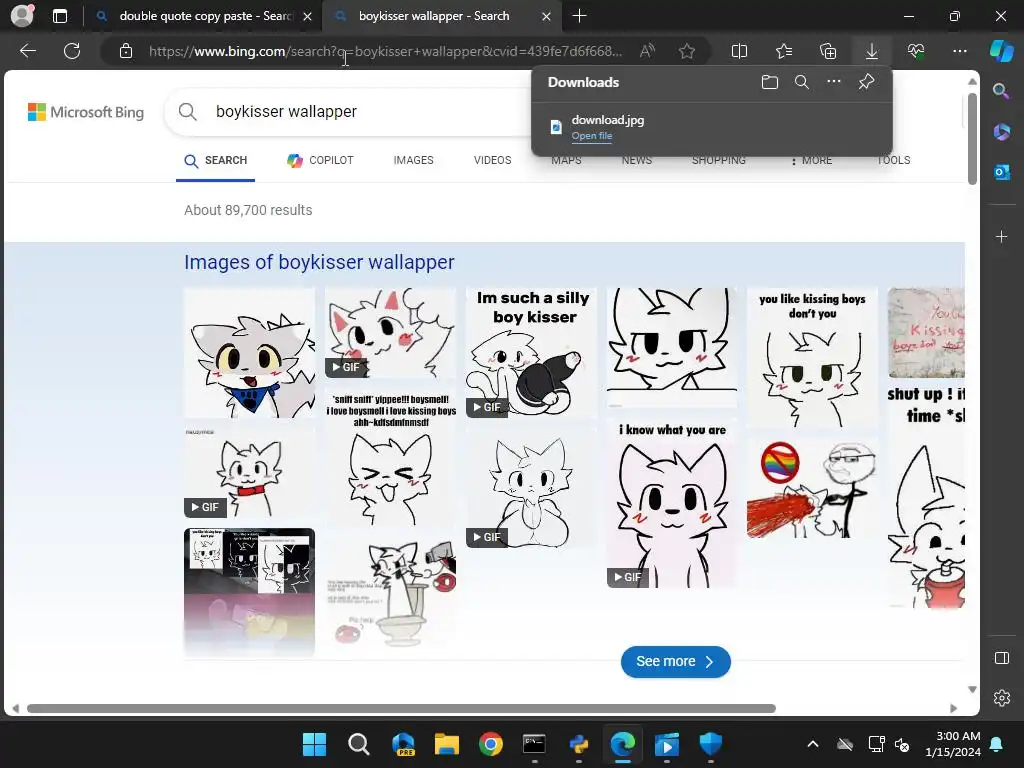
Task: Open 'i know what you are' GIF
Action: [x=671, y=504]
